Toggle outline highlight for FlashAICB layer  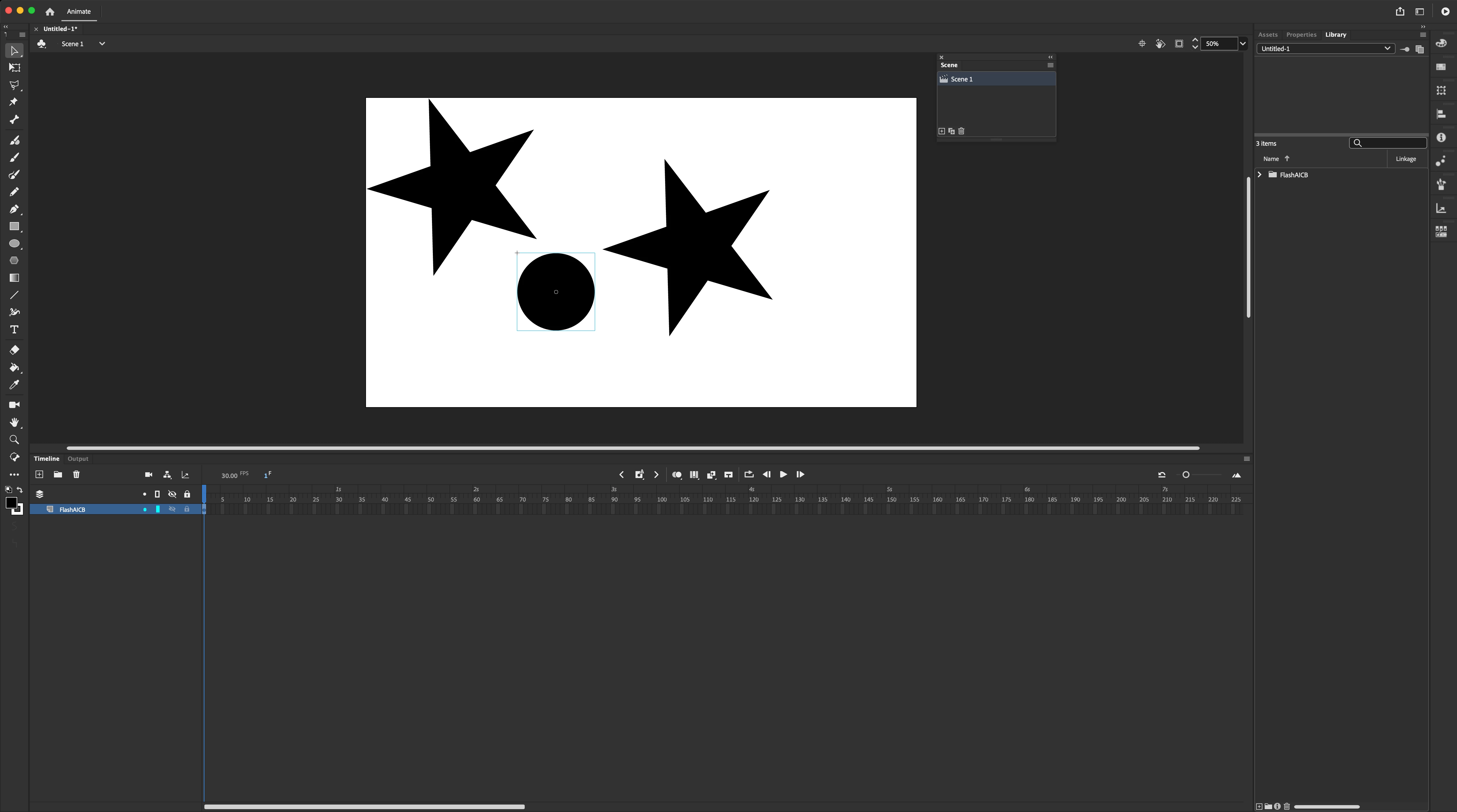[158, 510]
